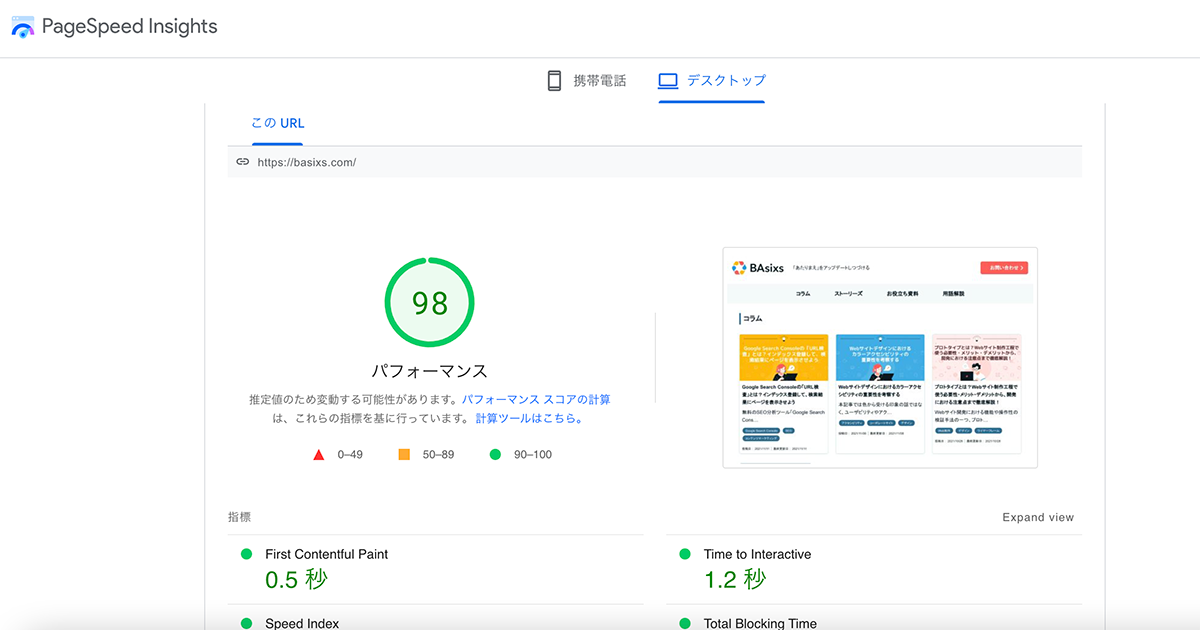1200x630 pixels.
Task: Click the 90–100 legend range text
Action: coord(532,455)
